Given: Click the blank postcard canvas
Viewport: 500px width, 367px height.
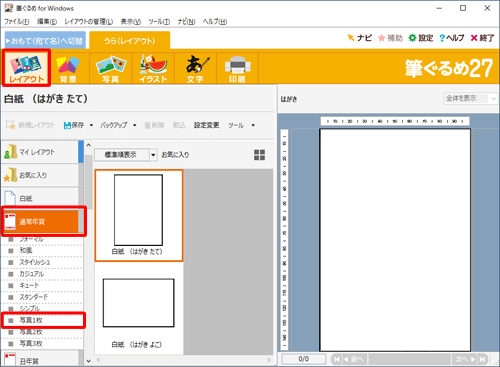Looking at the screenshot, I should [x=395, y=240].
